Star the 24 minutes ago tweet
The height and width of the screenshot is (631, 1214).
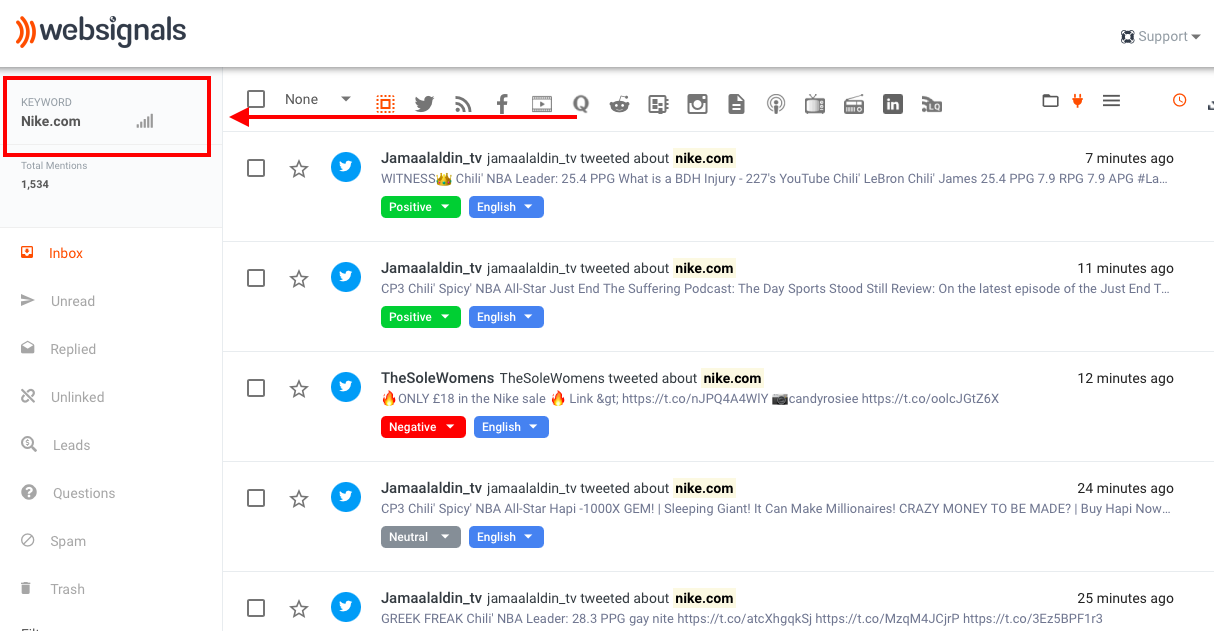click(298, 498)
